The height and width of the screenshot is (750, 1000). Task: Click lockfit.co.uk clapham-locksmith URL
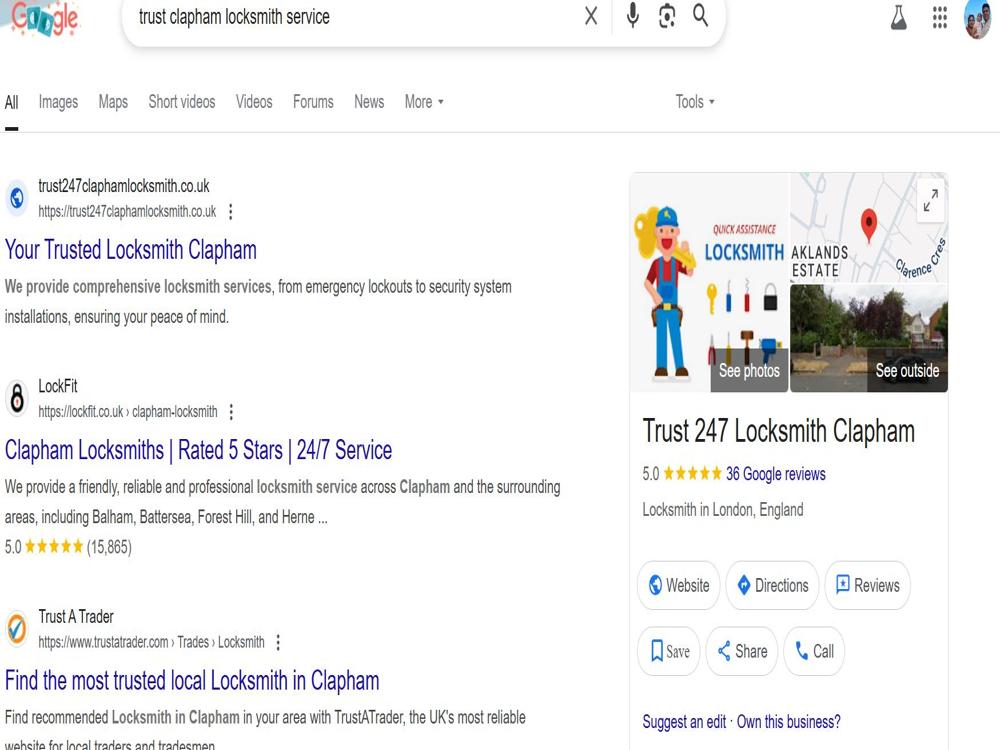coord(128,412)
